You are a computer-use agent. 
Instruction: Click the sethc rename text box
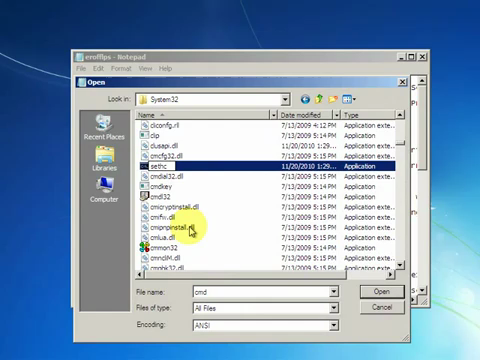[162, 166]
